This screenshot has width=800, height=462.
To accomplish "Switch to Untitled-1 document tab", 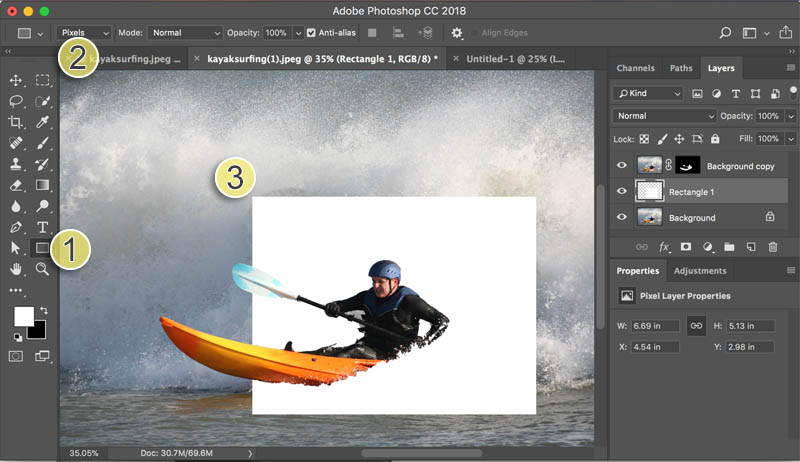I will pos(515,59).
